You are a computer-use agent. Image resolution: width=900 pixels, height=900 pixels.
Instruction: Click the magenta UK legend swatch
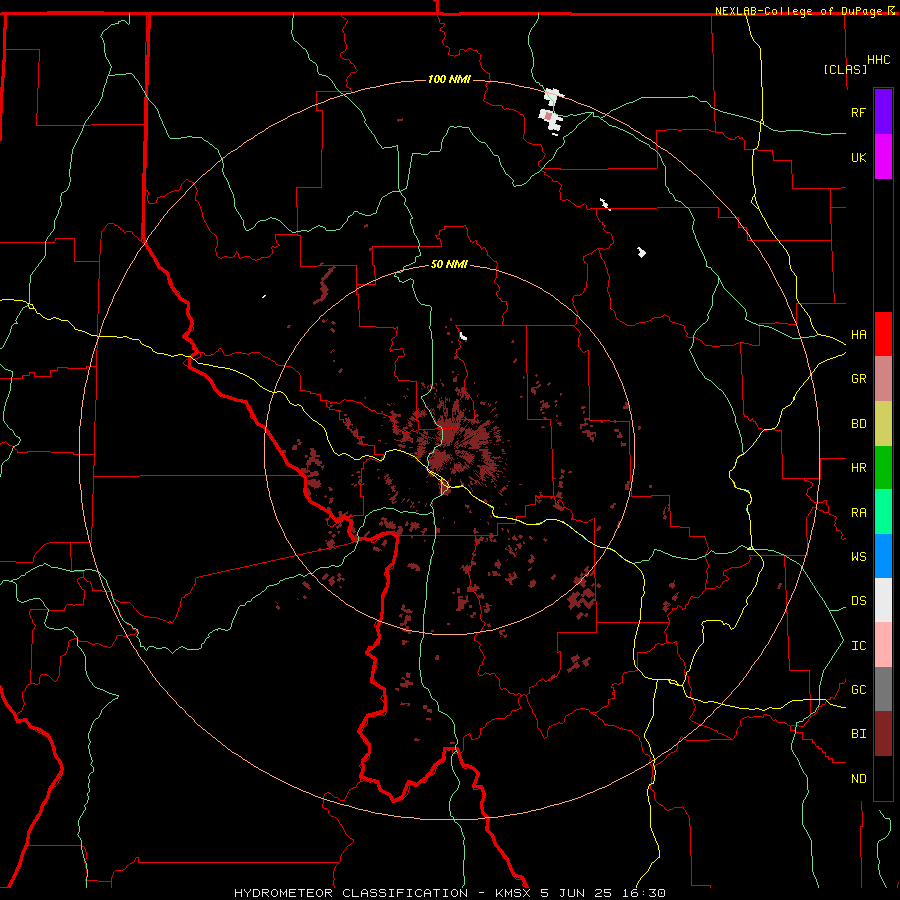point(883,157)
